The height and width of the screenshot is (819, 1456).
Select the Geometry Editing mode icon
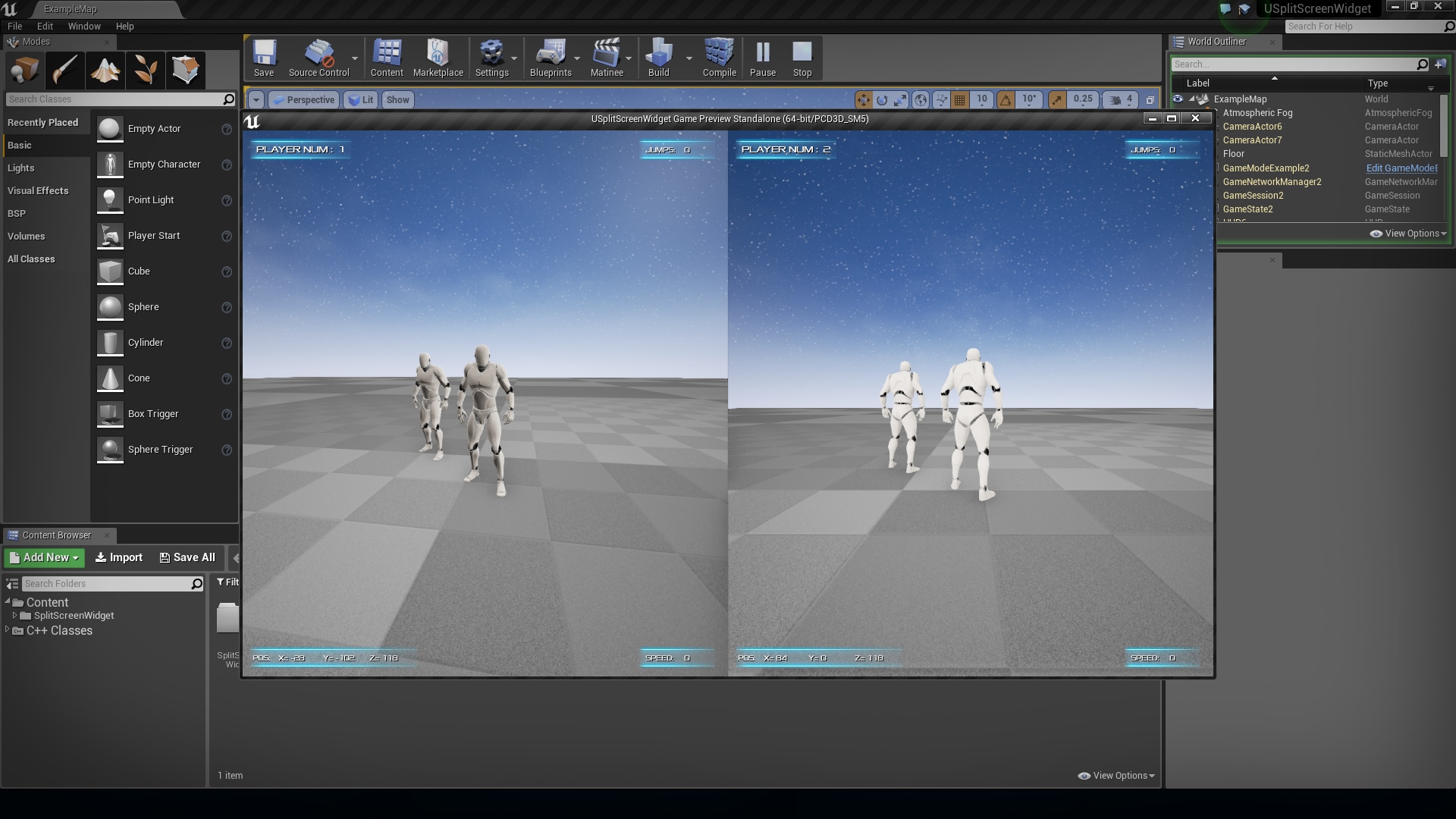tap(185, 70)
